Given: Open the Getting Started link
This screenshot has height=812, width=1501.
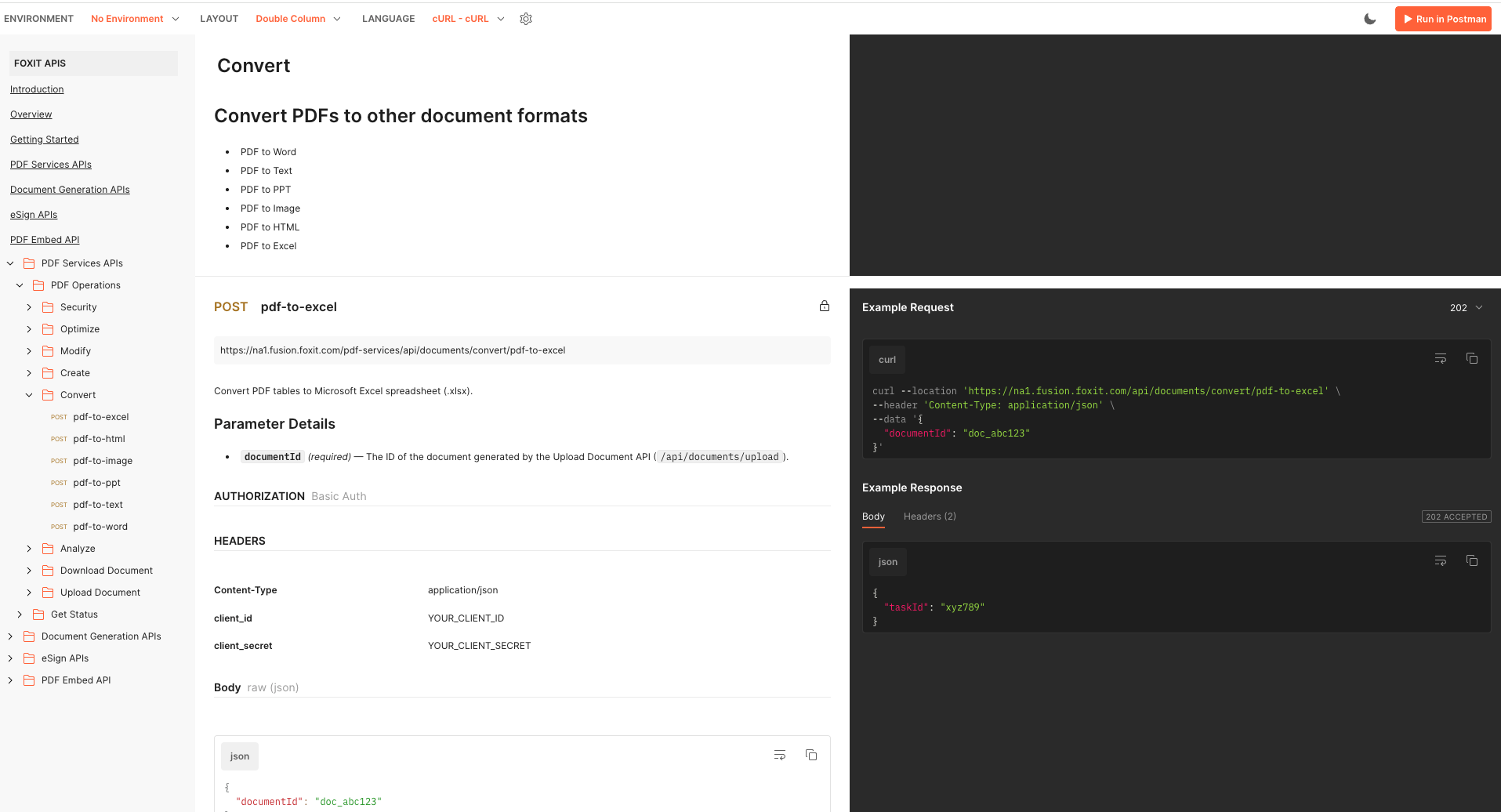Looking at the screenshot, I should tap(45, 140).
